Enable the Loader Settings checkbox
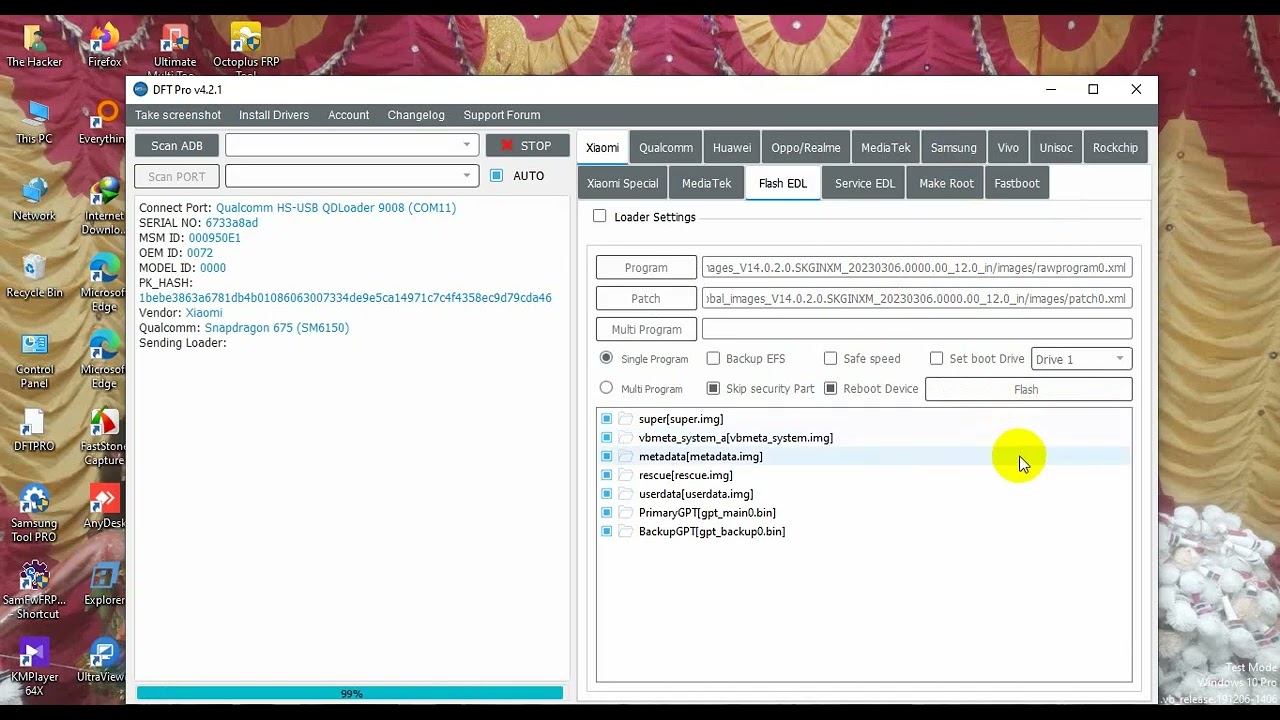Viewport: 1280px width, 720px height. click(599, 216)
